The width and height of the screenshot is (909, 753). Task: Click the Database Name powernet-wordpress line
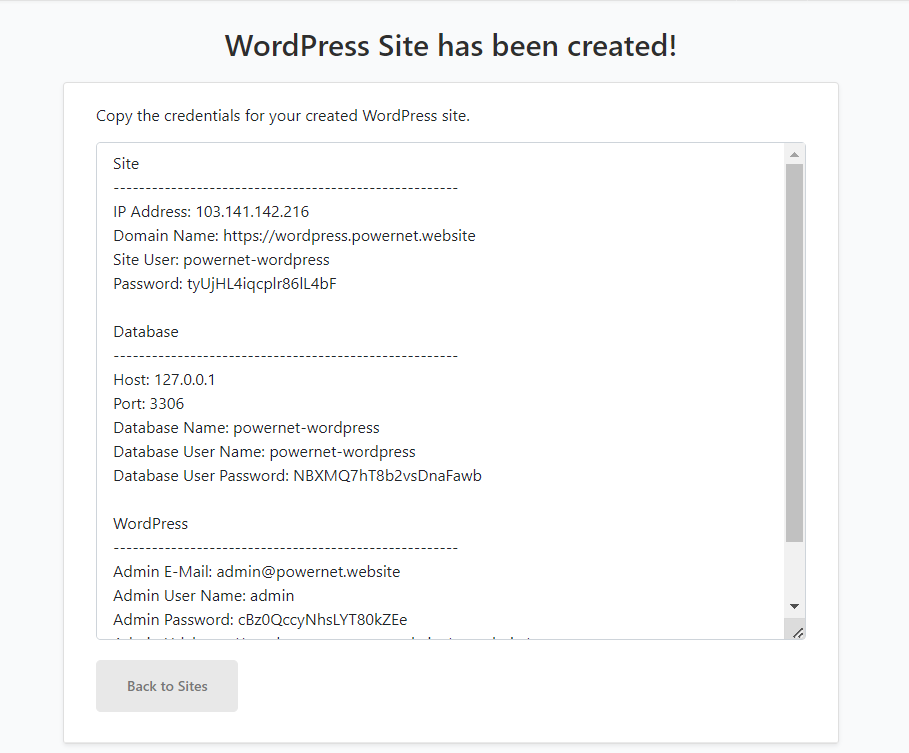point(246,428)
